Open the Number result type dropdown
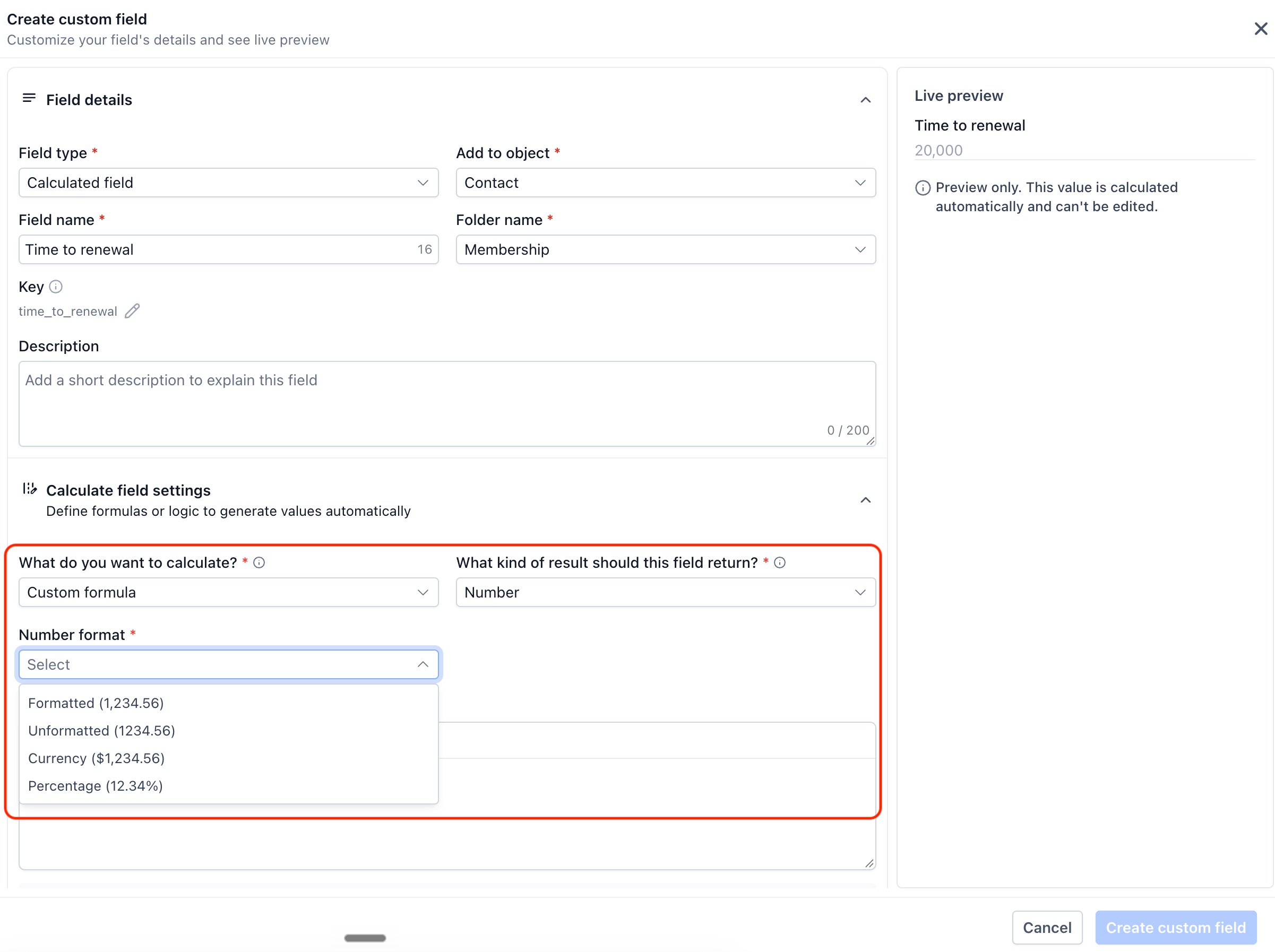This screenshot has width=1275, height=952. point(666,592)
